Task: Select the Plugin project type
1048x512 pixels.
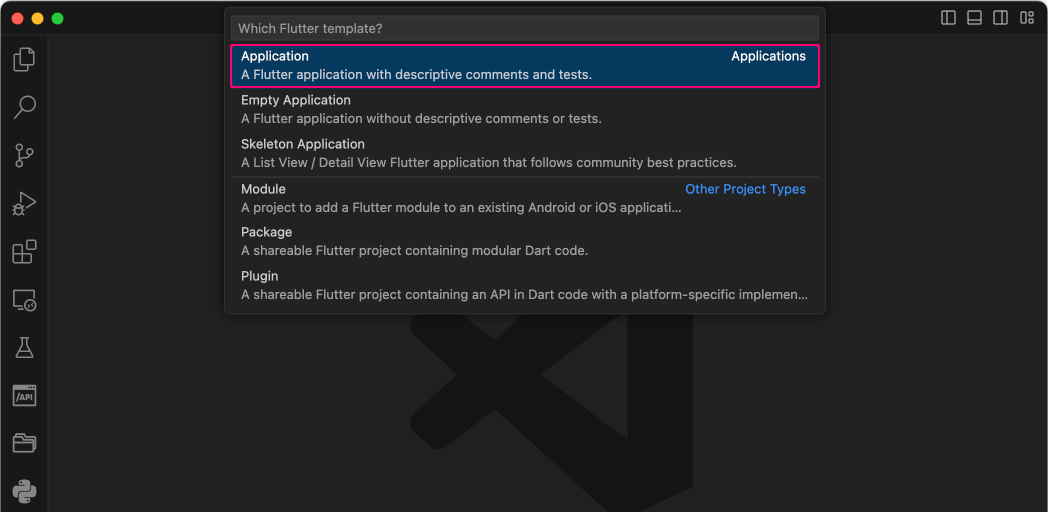Action: point(525,285)
